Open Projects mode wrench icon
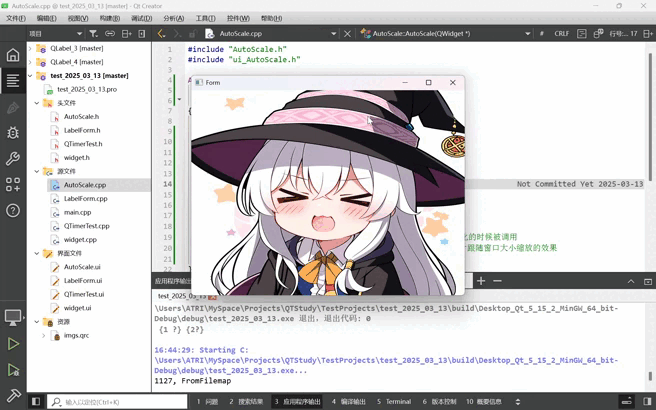Image resolution: width=656 pixels, height=410 pixels. [x=13, y=159]
